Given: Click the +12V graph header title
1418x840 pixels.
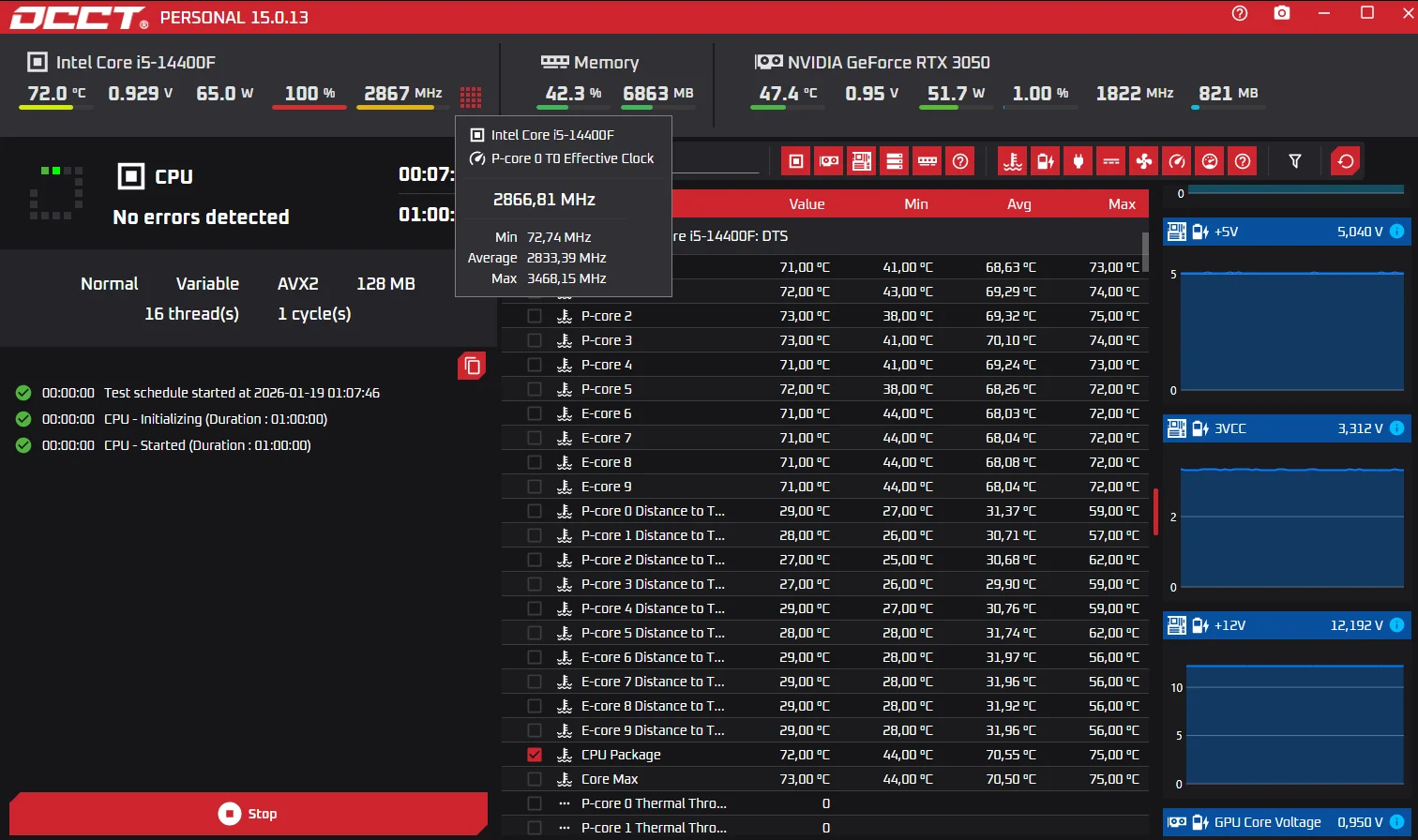Looking at the screenshot, I should tap(1231, 625).
